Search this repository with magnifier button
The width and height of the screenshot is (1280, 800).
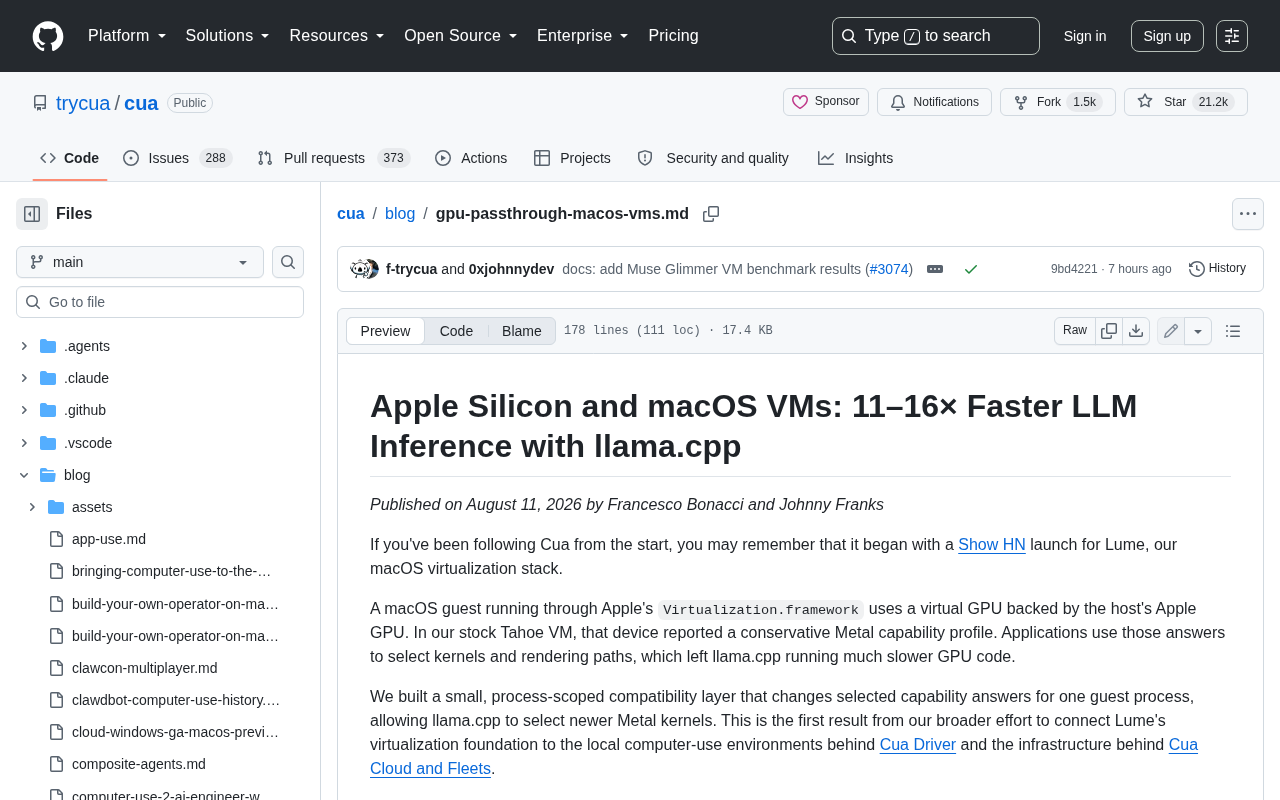[288, 262]
